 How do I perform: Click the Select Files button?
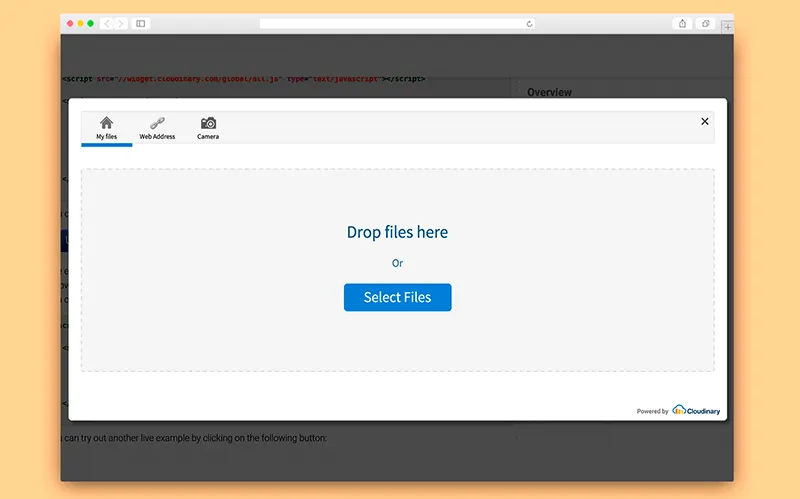[x=397, y=297]
